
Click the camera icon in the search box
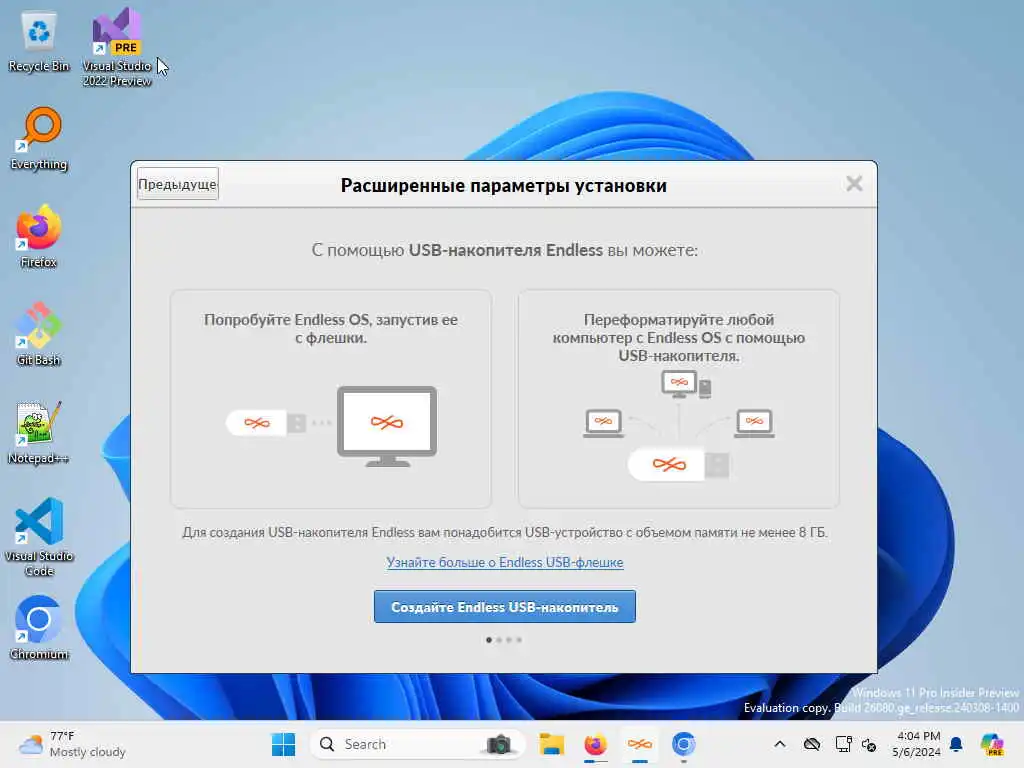tap(498, 744)
